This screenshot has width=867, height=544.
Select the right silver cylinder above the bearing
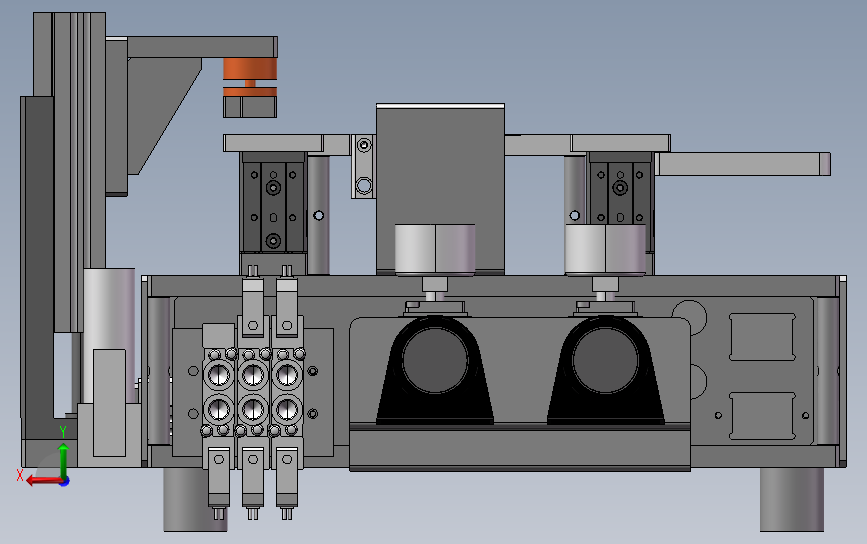[605, 250]
